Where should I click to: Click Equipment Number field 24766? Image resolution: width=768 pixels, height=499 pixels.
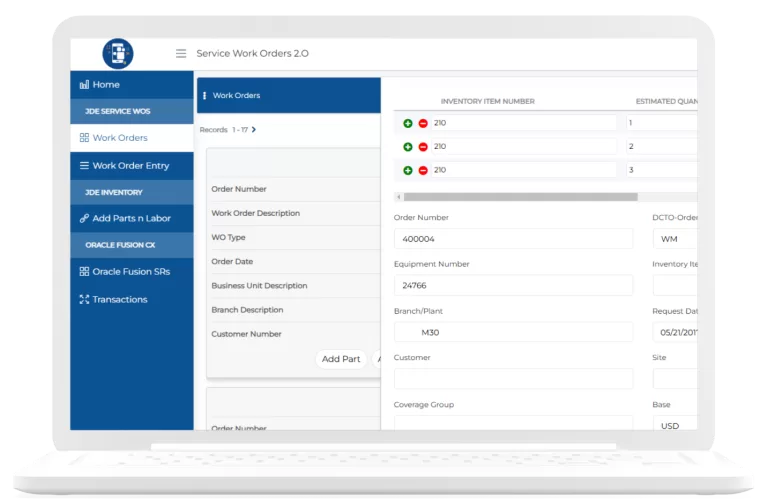coord(513,285)
